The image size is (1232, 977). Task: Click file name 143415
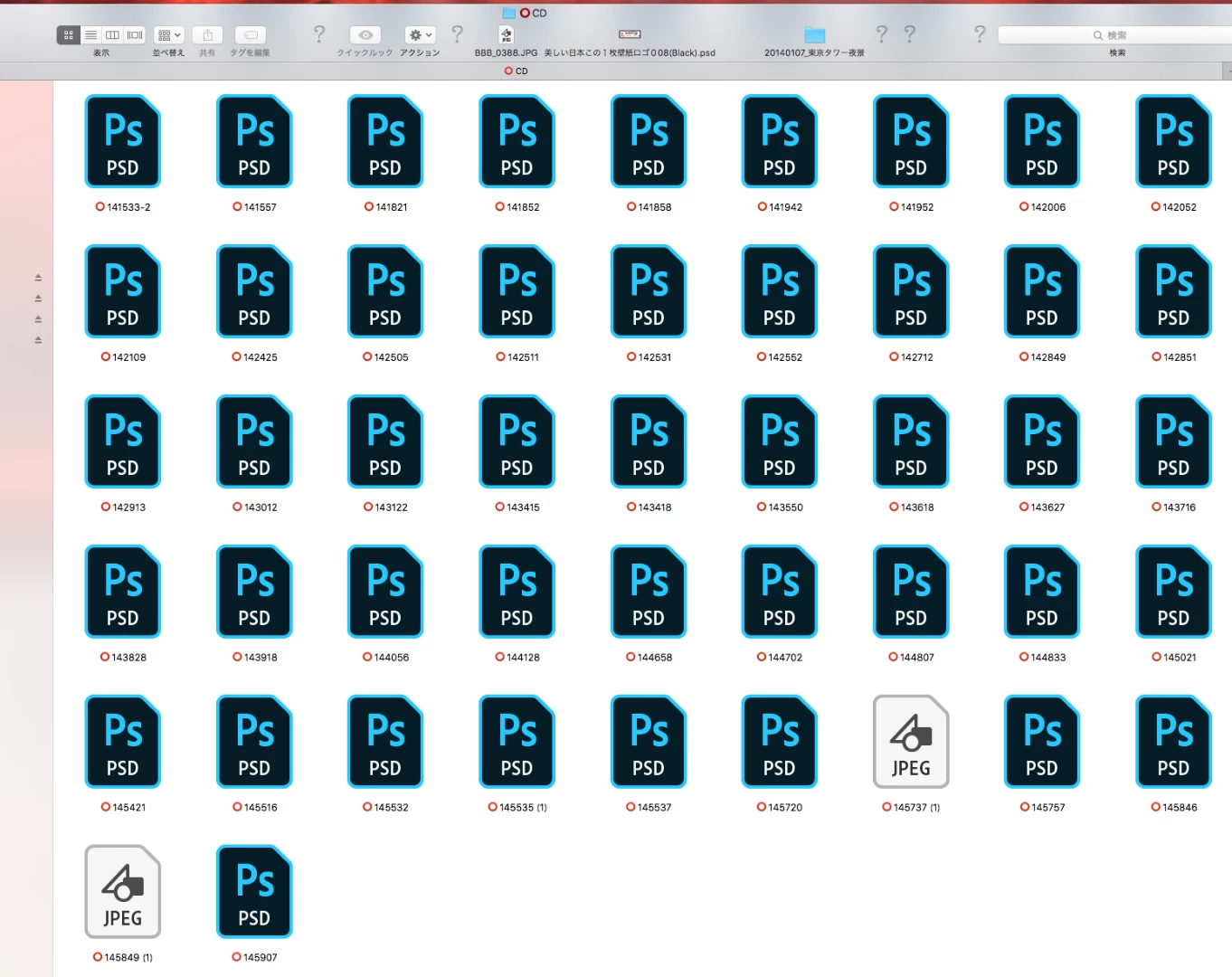tap(523, 507)
